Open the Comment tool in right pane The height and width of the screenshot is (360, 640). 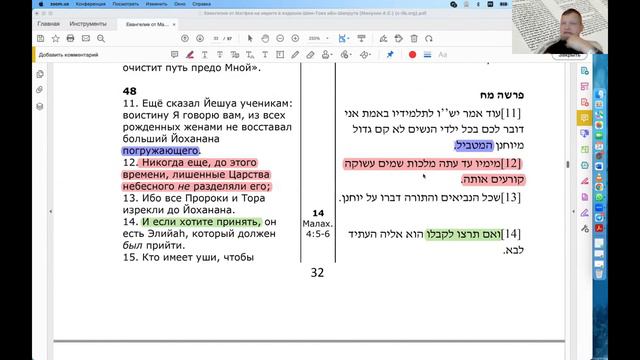584,118
